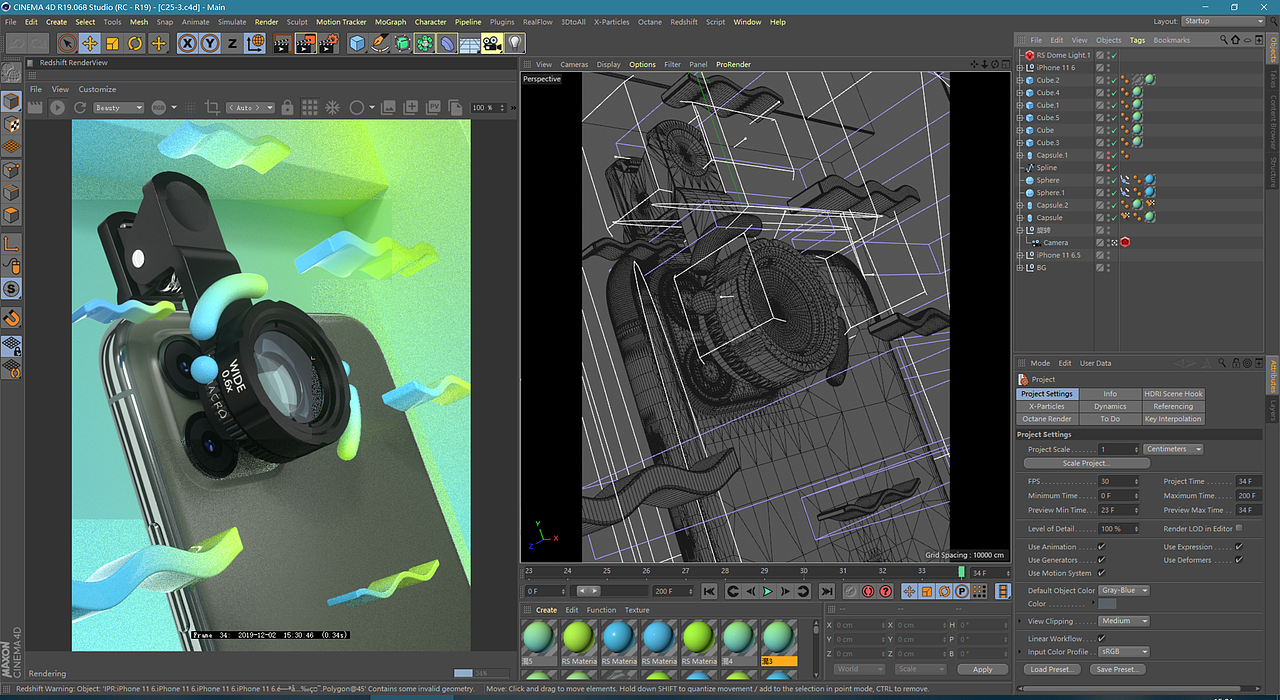Screen dimensions: 1280x700
Task: Go to the start of the animation
Action: pos(709,591)
